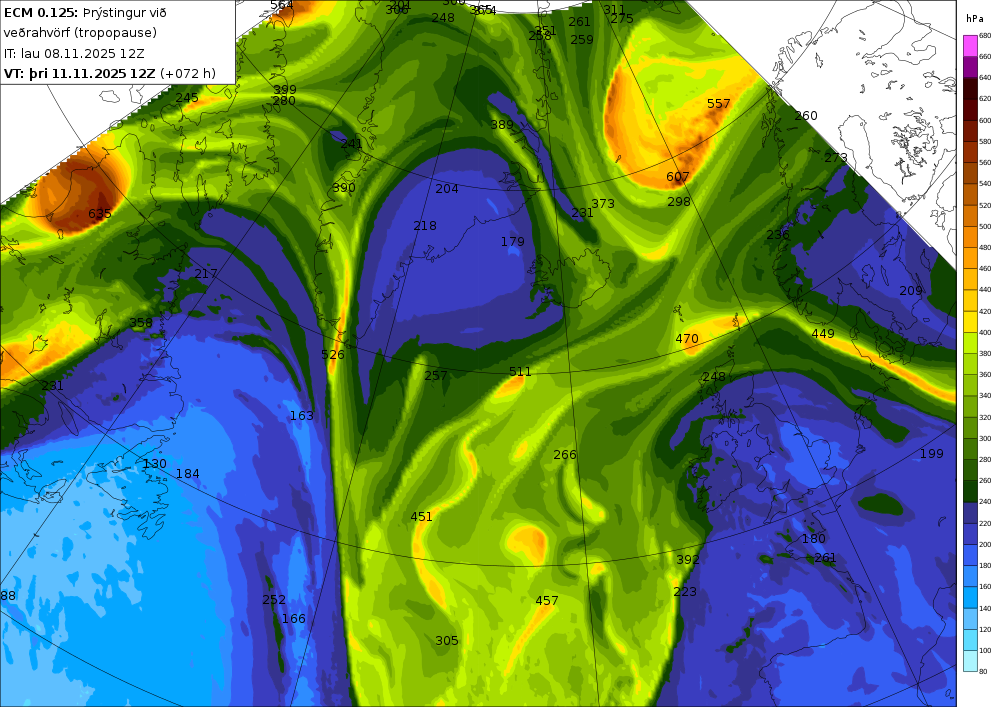Select the 390 label near Greenland

tap(344, 187)
